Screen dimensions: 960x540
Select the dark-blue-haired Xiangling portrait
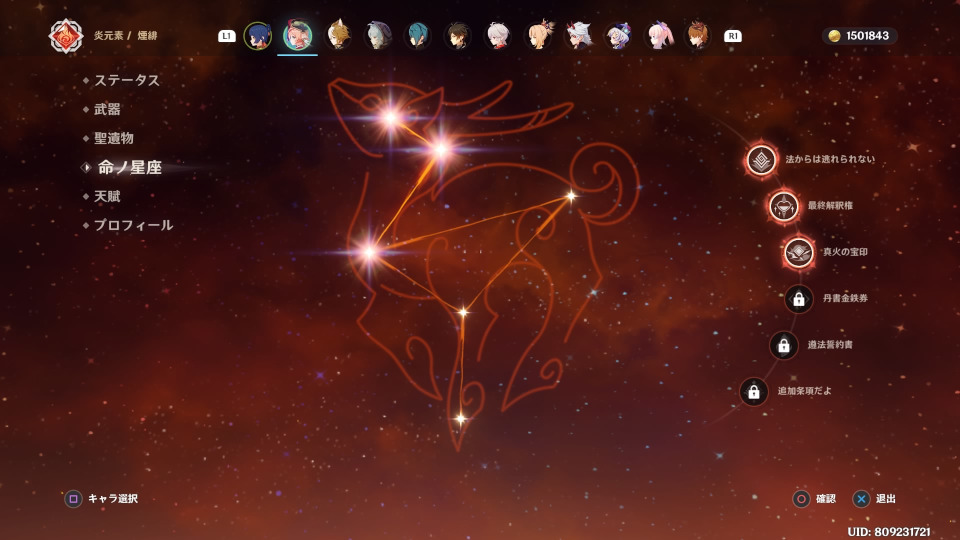click(258, 36)
